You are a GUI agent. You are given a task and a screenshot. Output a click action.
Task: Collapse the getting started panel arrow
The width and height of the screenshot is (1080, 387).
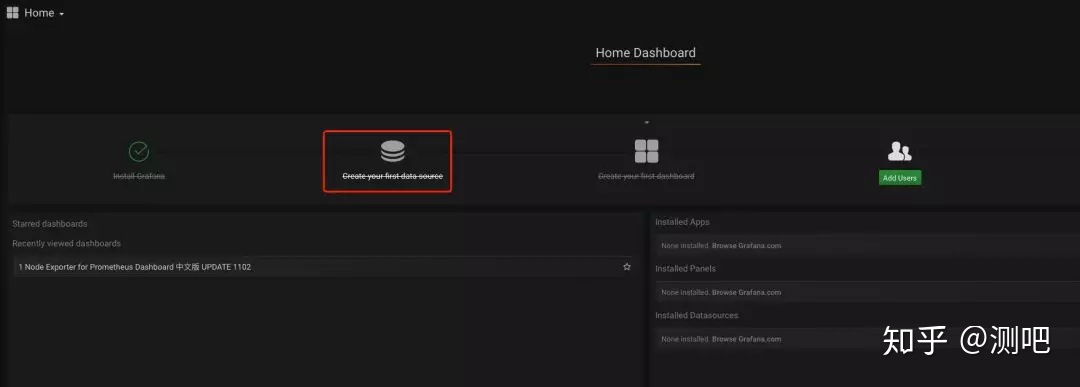[x=647, y=123]
